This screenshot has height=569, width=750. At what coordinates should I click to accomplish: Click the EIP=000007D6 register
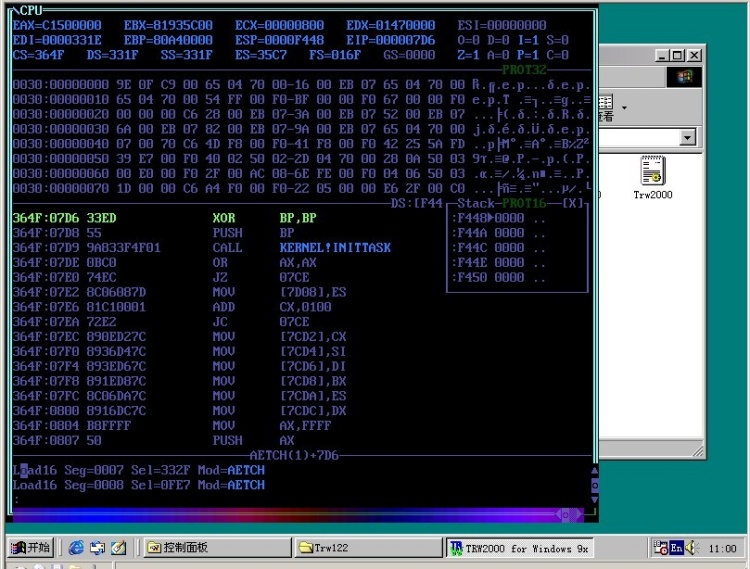[x=391, y=40]
